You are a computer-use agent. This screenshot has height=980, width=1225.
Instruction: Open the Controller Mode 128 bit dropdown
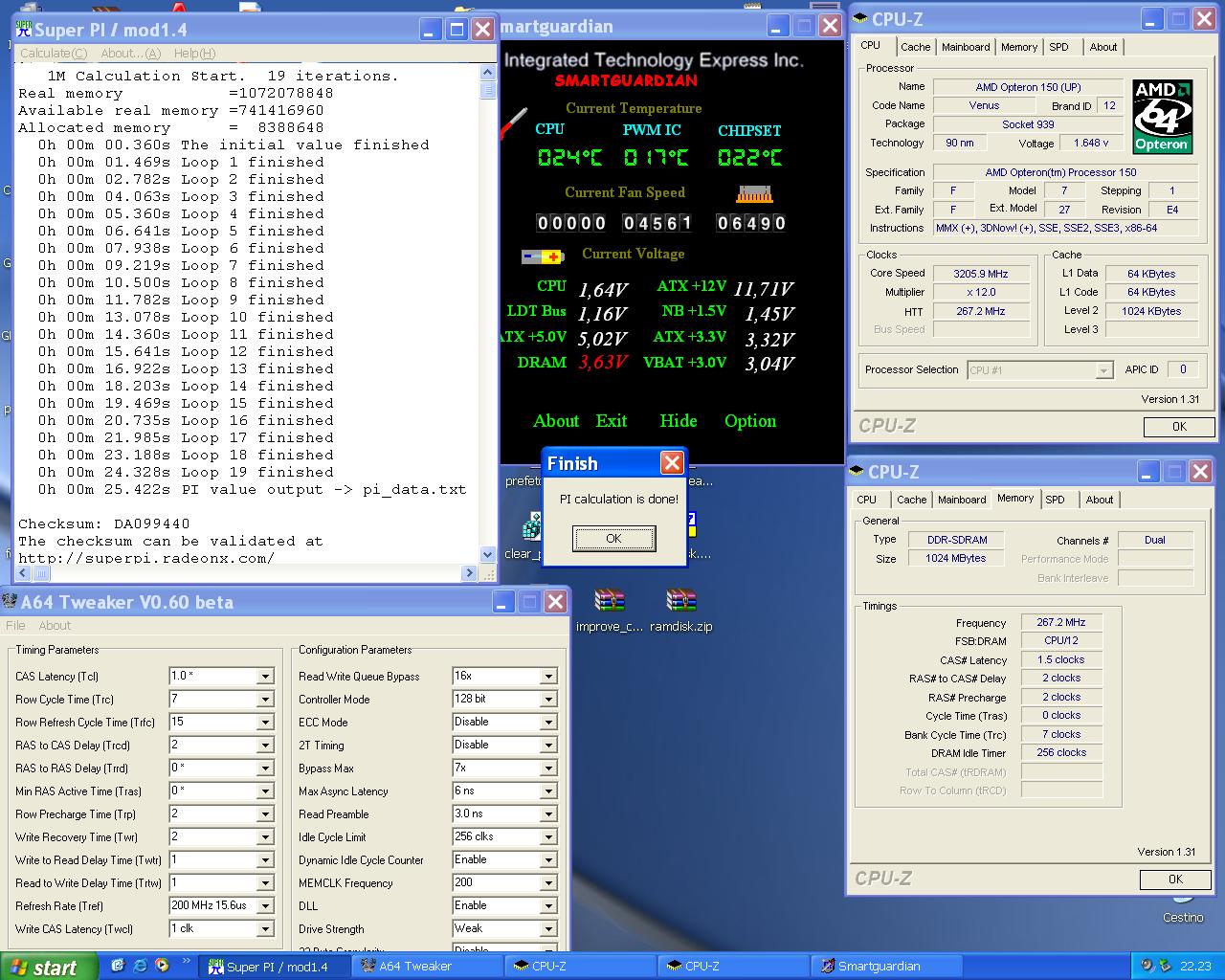548,700
